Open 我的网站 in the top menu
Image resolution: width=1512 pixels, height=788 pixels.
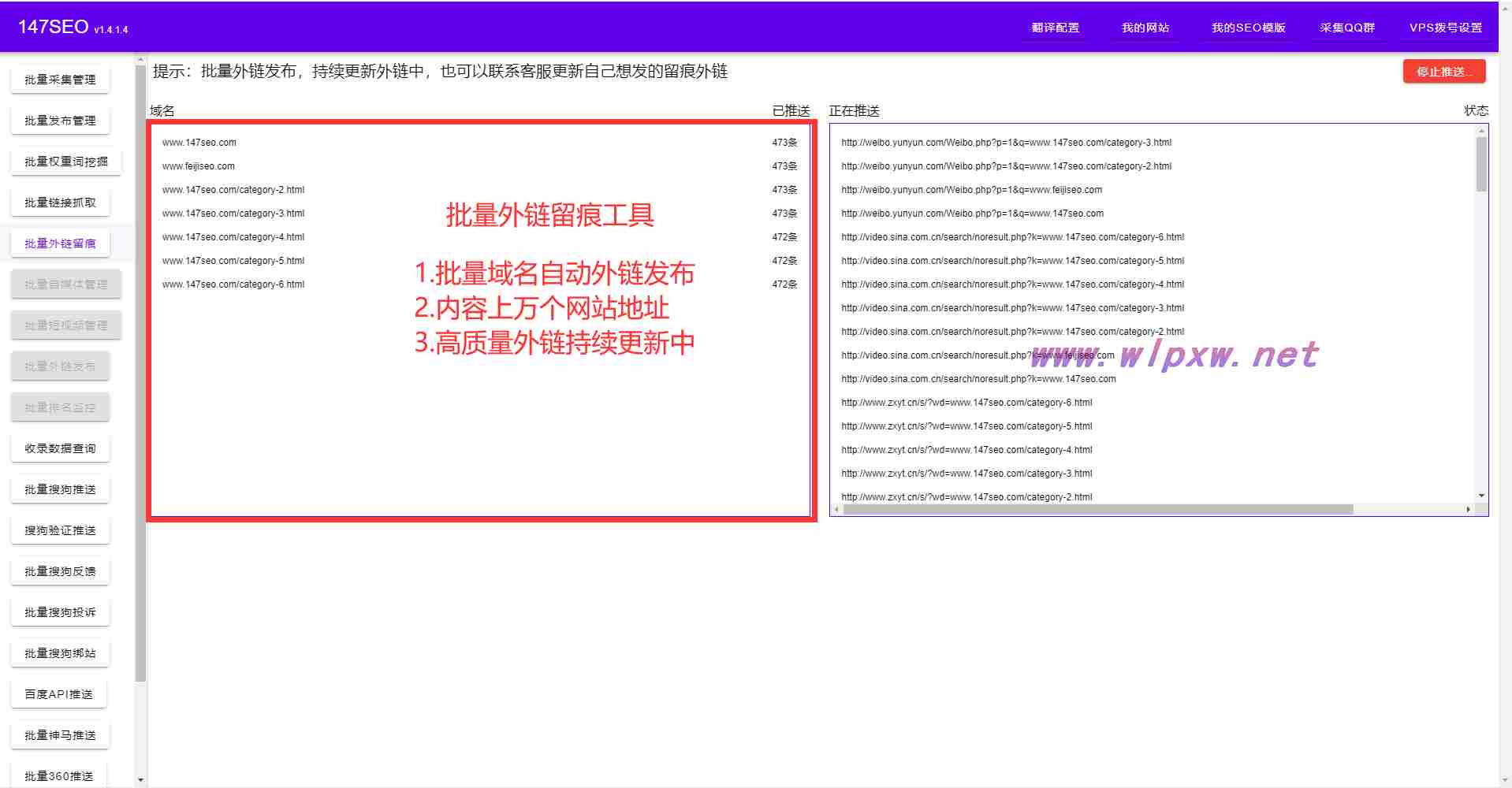tap(1145, 28)
